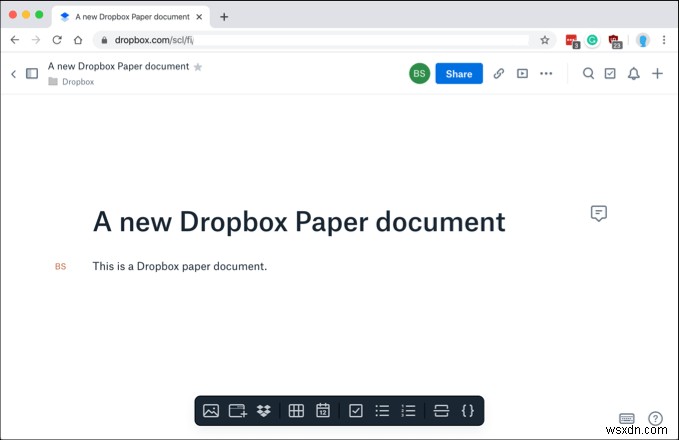This screenshot has width=679, height=440.
Task: Reload the current page
Action: pyautogui.click(x=57, y=40)
